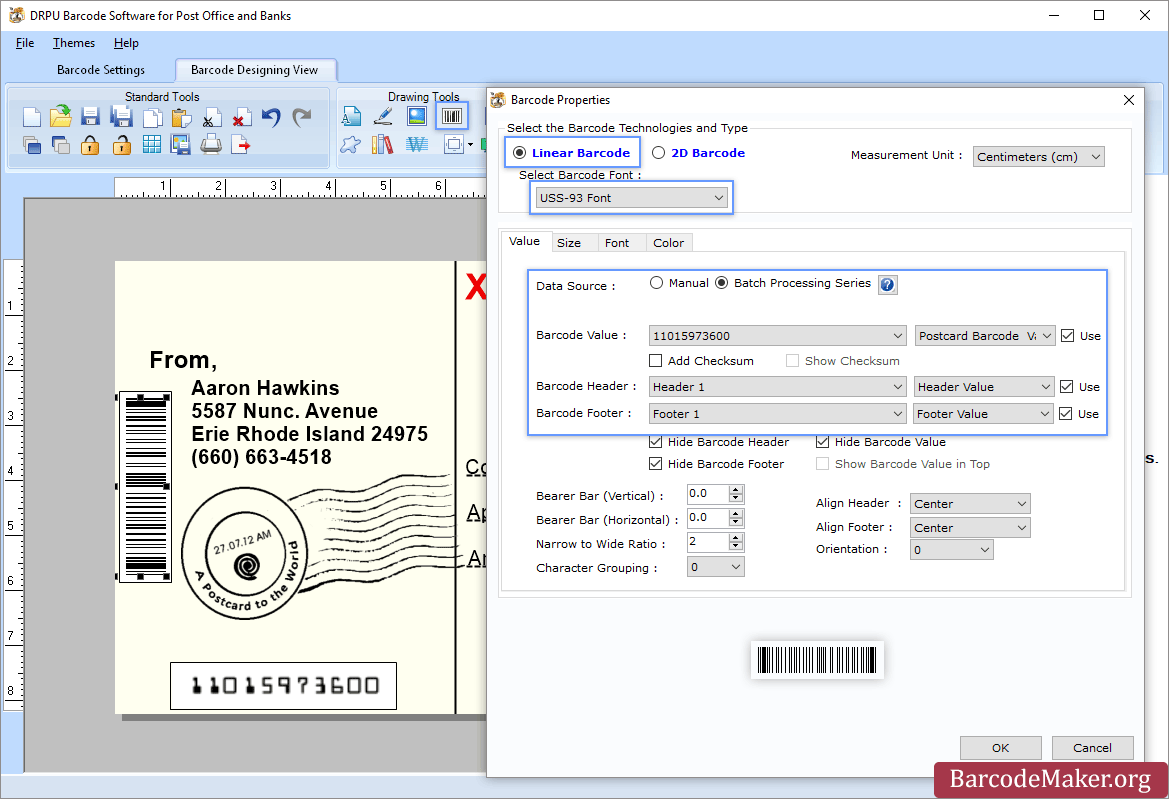Select the Picture drawing tool

pos(417,116)
